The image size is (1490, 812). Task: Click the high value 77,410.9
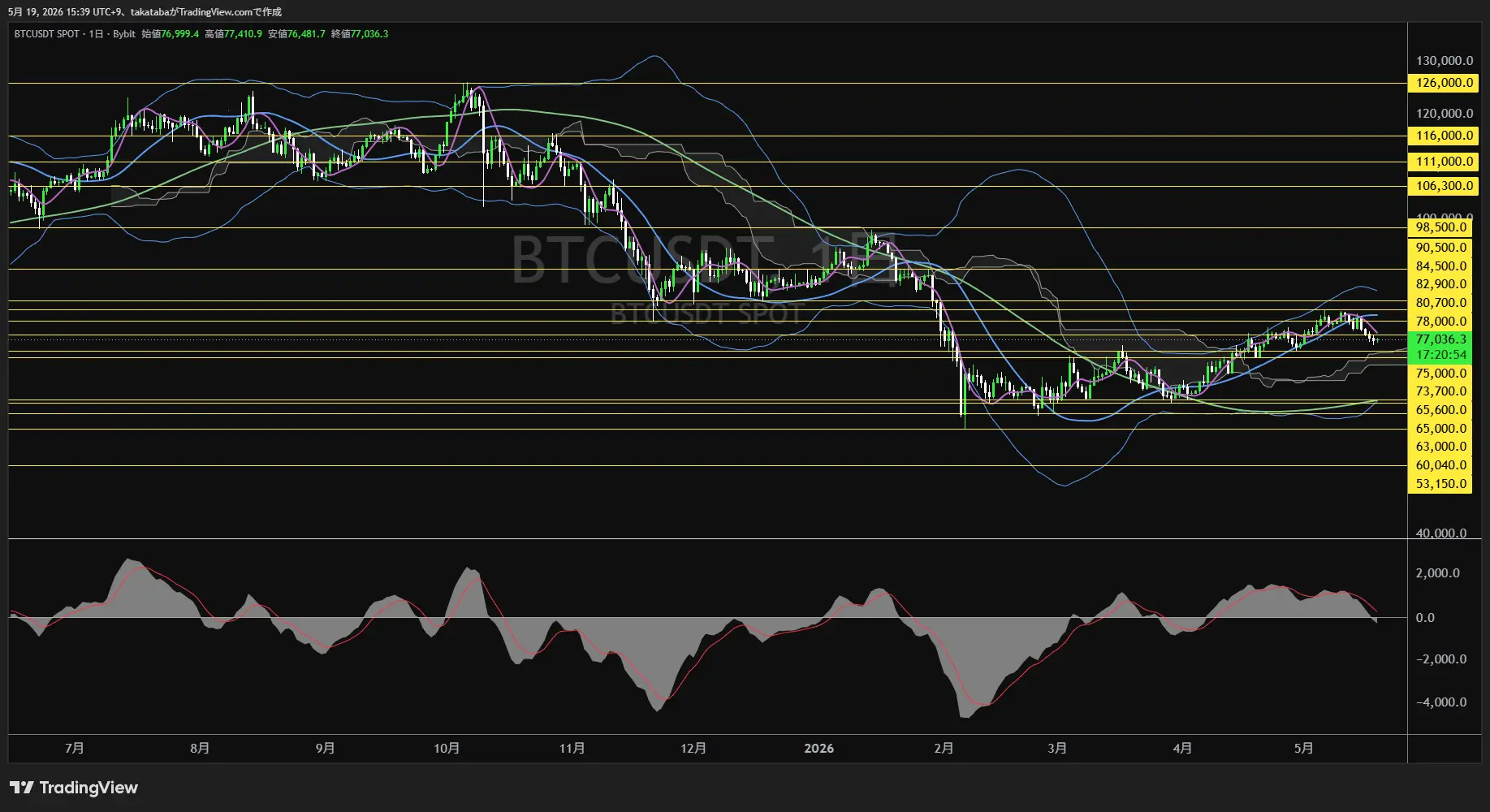pos(244,34)
